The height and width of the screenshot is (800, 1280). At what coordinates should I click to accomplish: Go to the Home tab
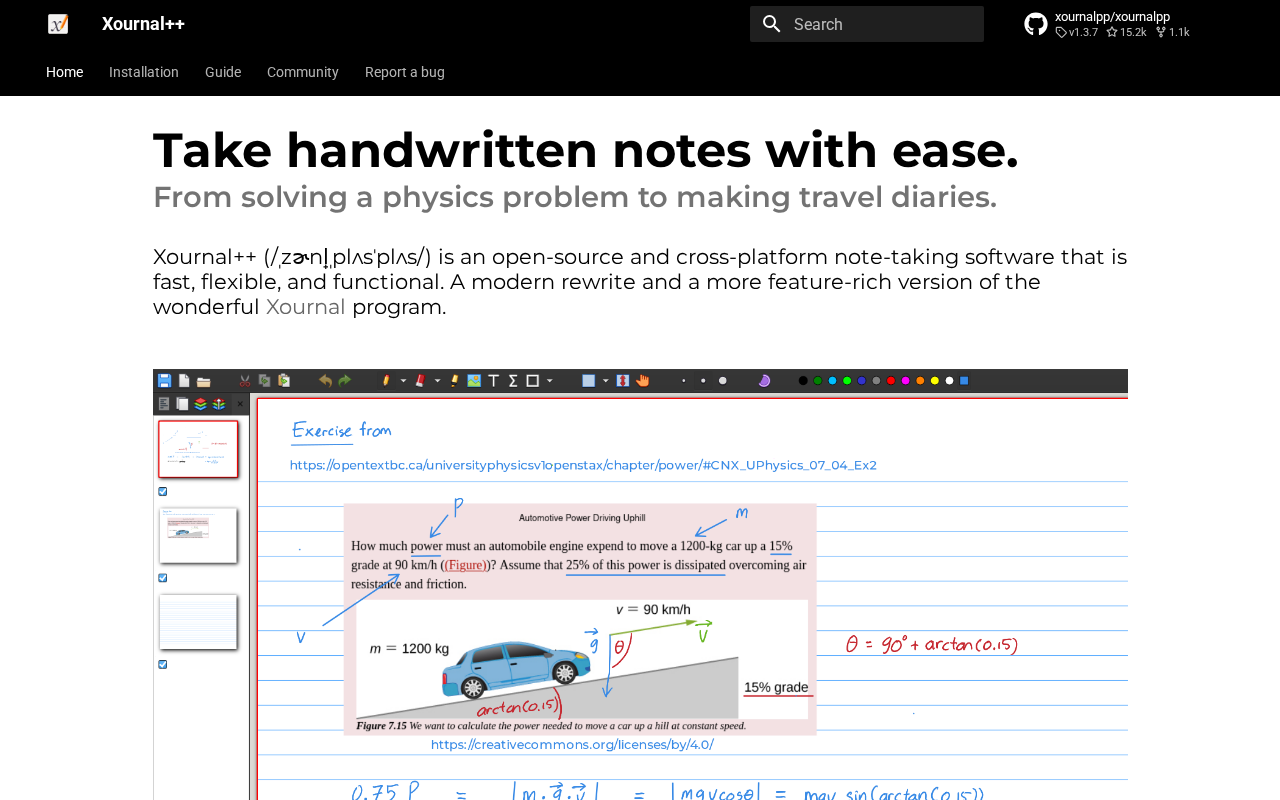[65, 72]
